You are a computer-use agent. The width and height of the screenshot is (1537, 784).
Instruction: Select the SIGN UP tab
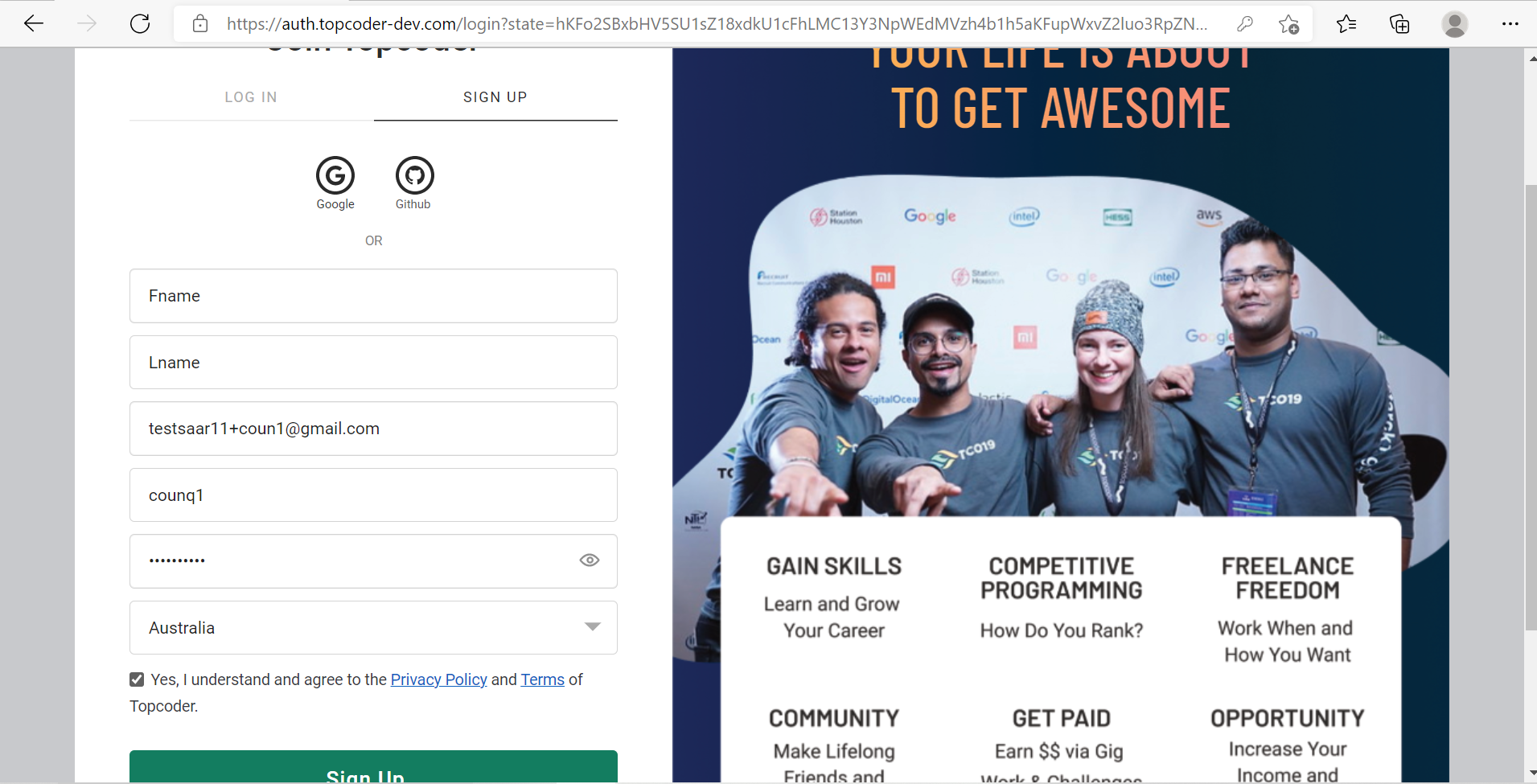(x=495, y=97)
